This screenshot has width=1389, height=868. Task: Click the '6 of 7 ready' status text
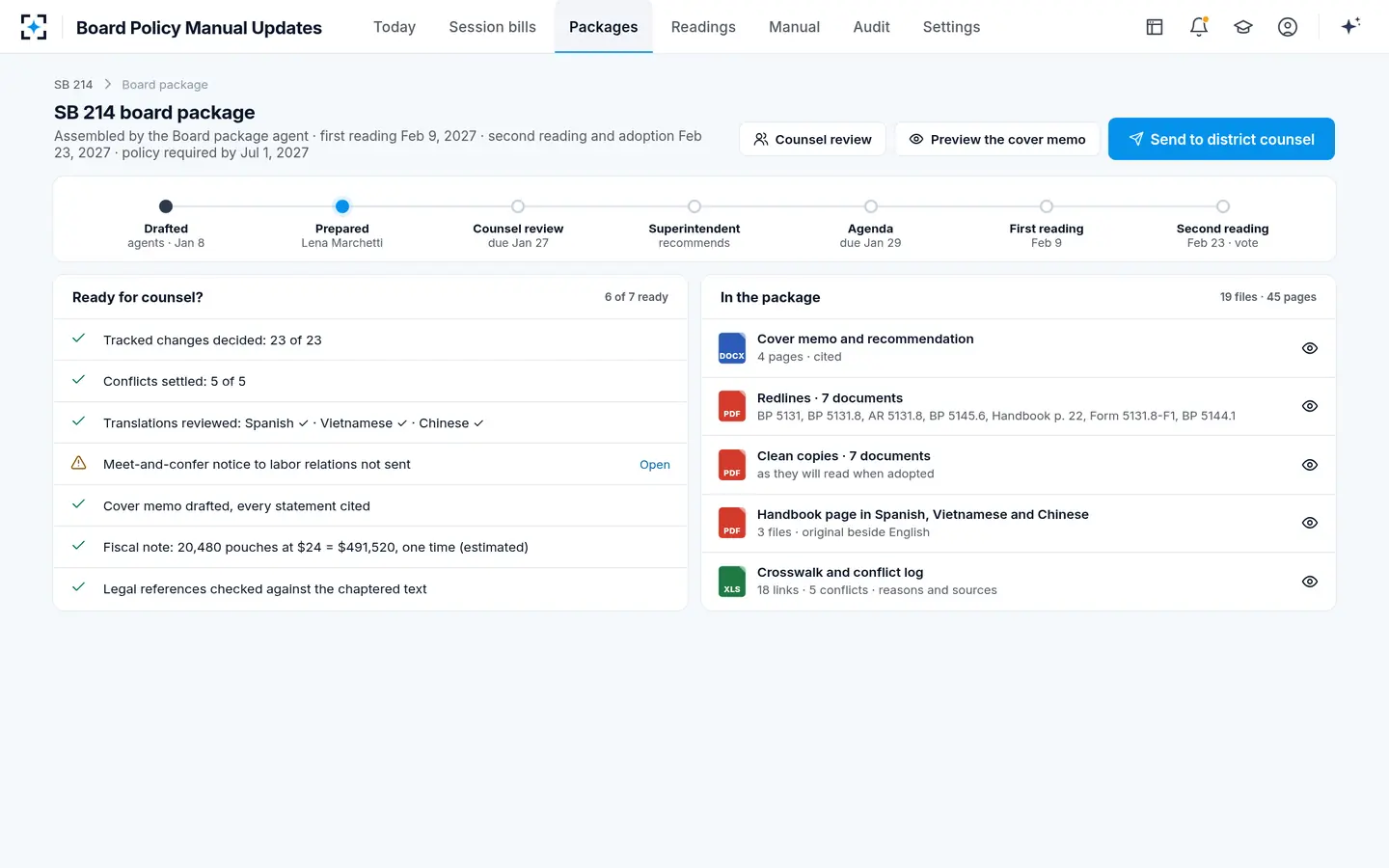coord(637,297)
